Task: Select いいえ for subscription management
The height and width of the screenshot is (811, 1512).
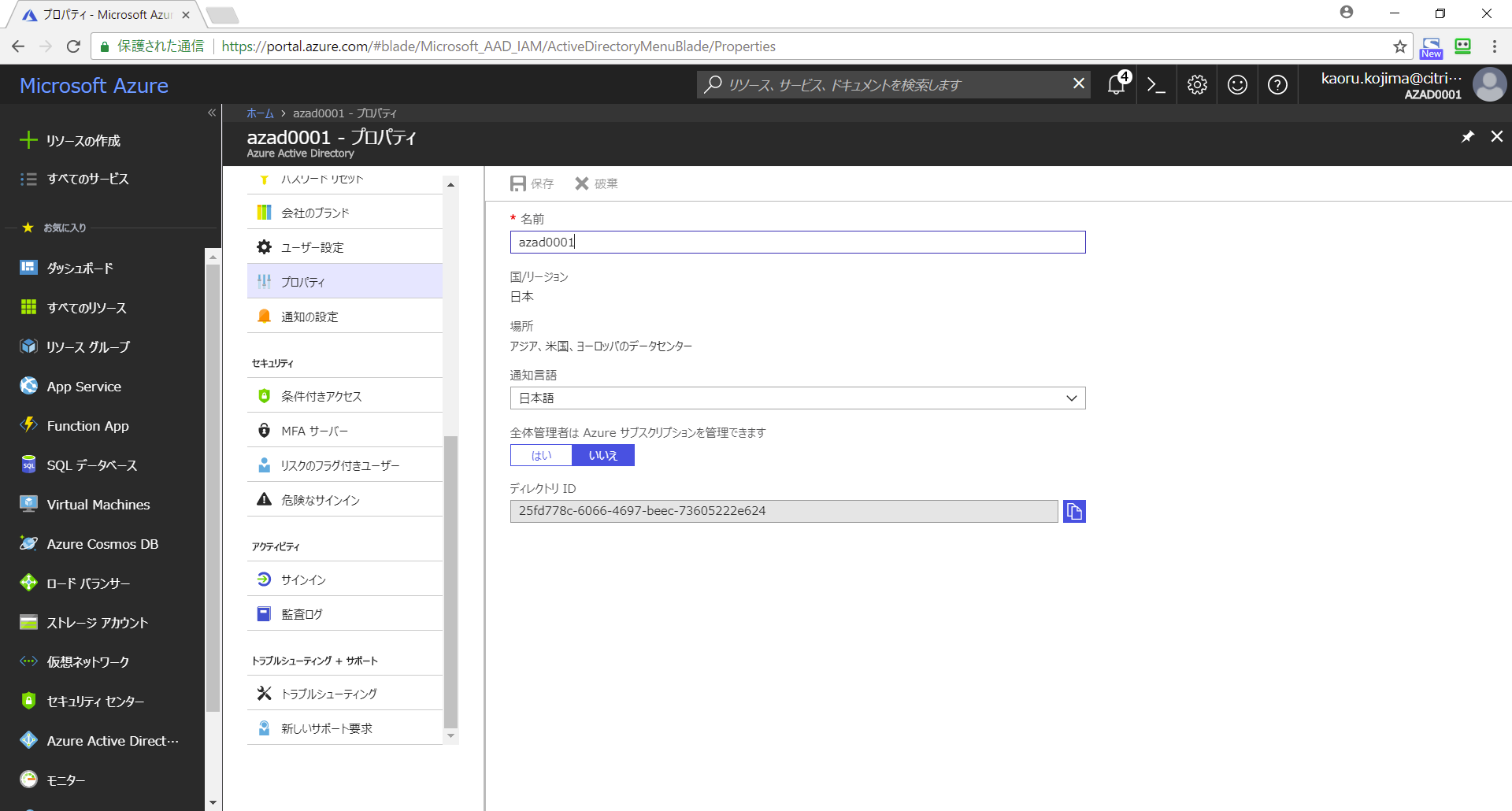Action: pos(602,455)
